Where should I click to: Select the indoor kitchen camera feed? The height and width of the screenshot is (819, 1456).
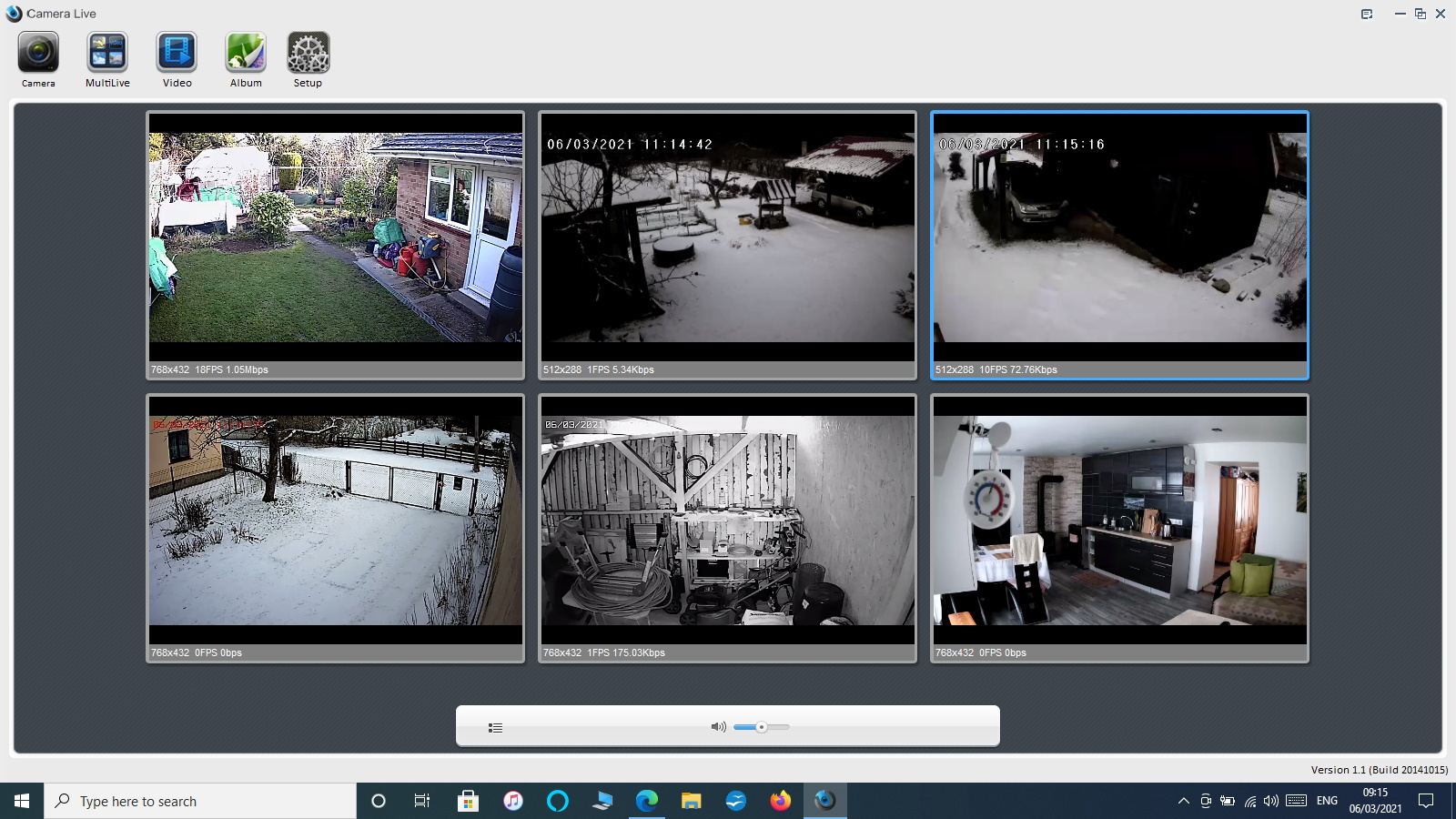[x=1119, y=521]
